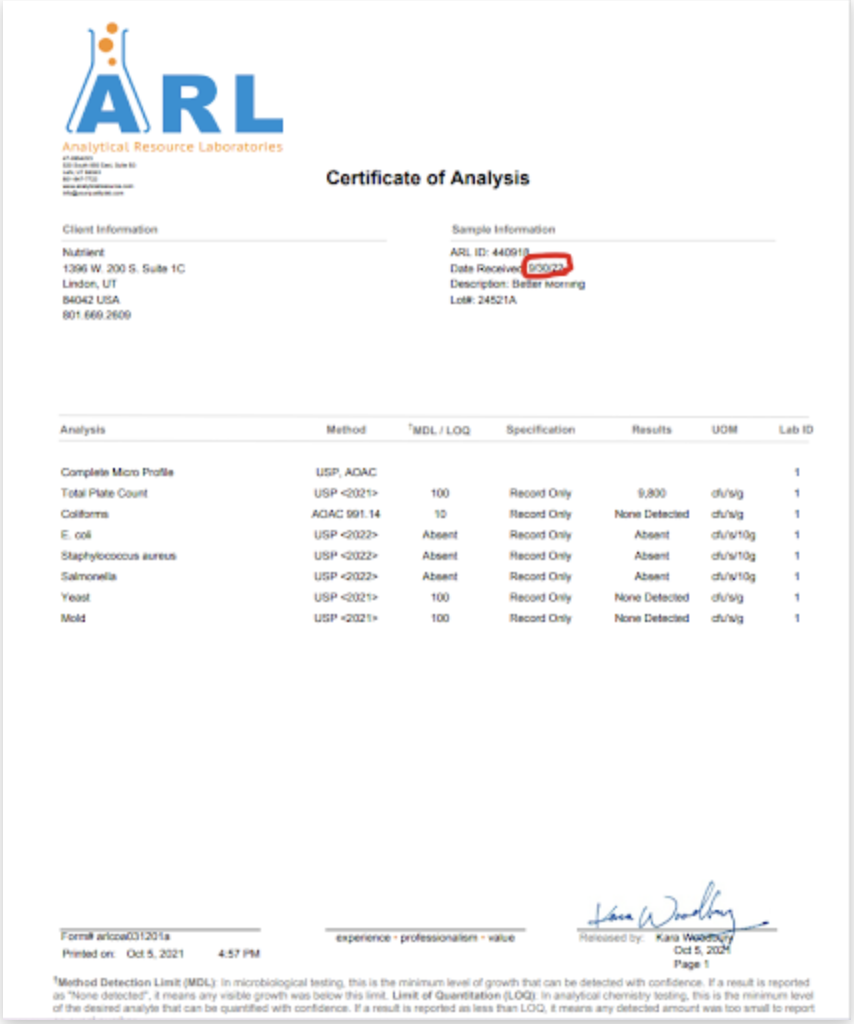The width and height of the screenshot is (854, 1024).
Task: Click the 'Sample Information' heading
Action: point(503,229)
